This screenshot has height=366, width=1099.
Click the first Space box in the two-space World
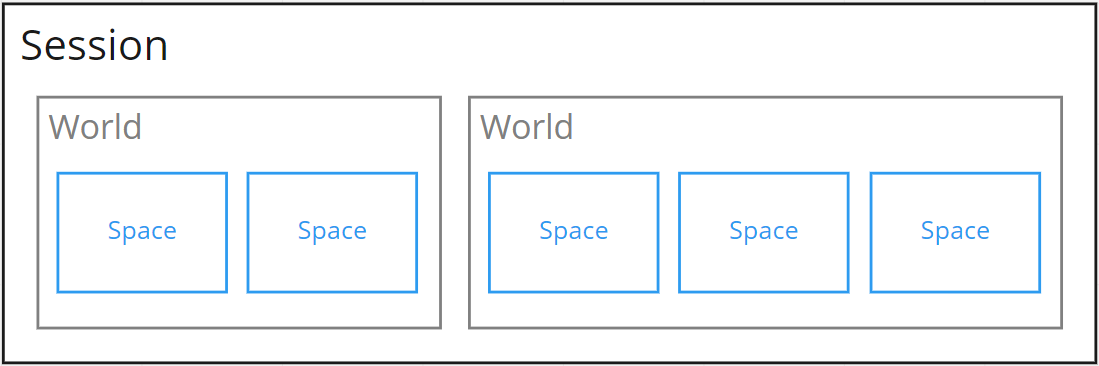pyautogui.click(x=142, y=232)
